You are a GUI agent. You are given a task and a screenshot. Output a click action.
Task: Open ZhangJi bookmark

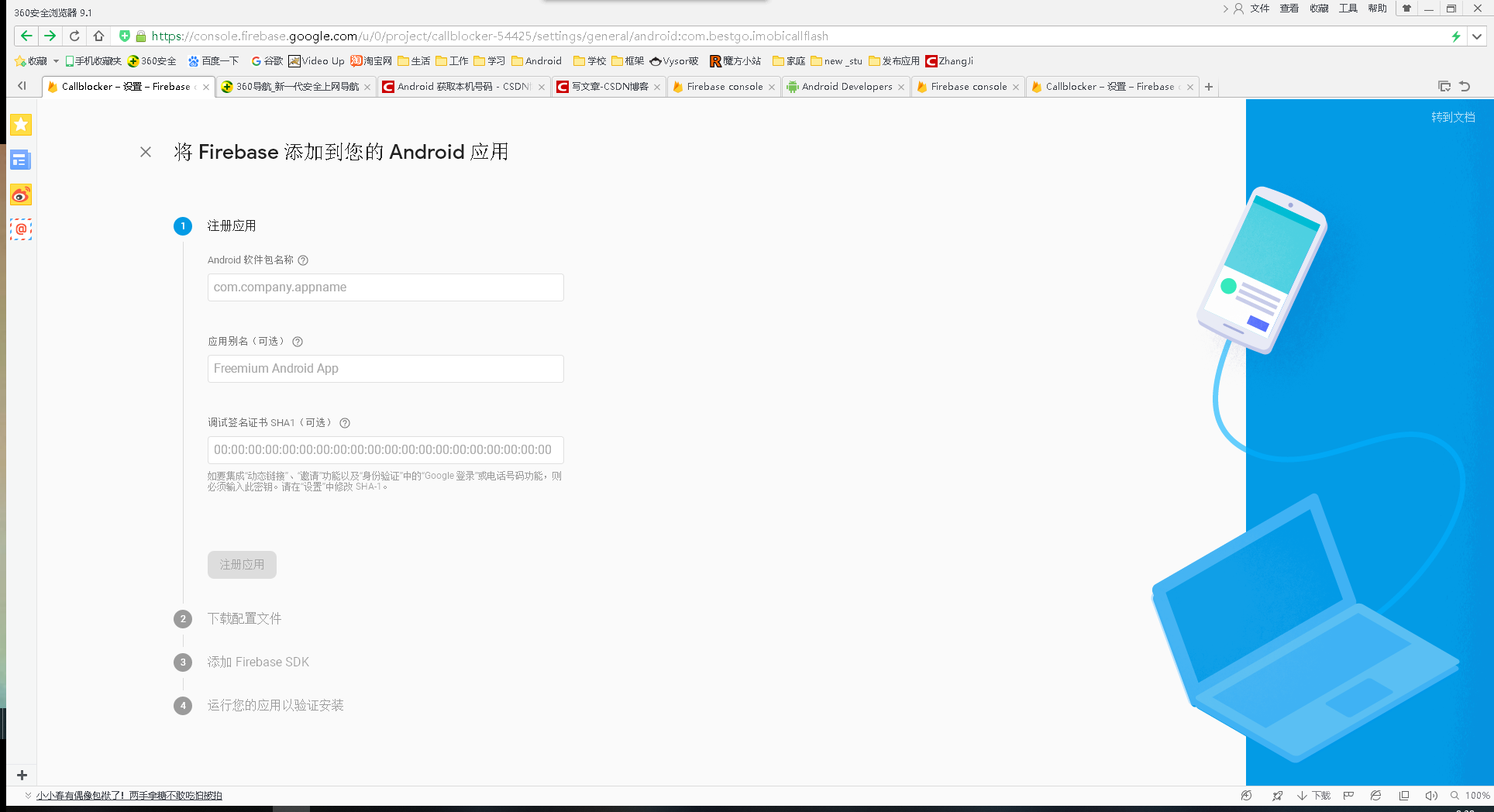(949, 61)
